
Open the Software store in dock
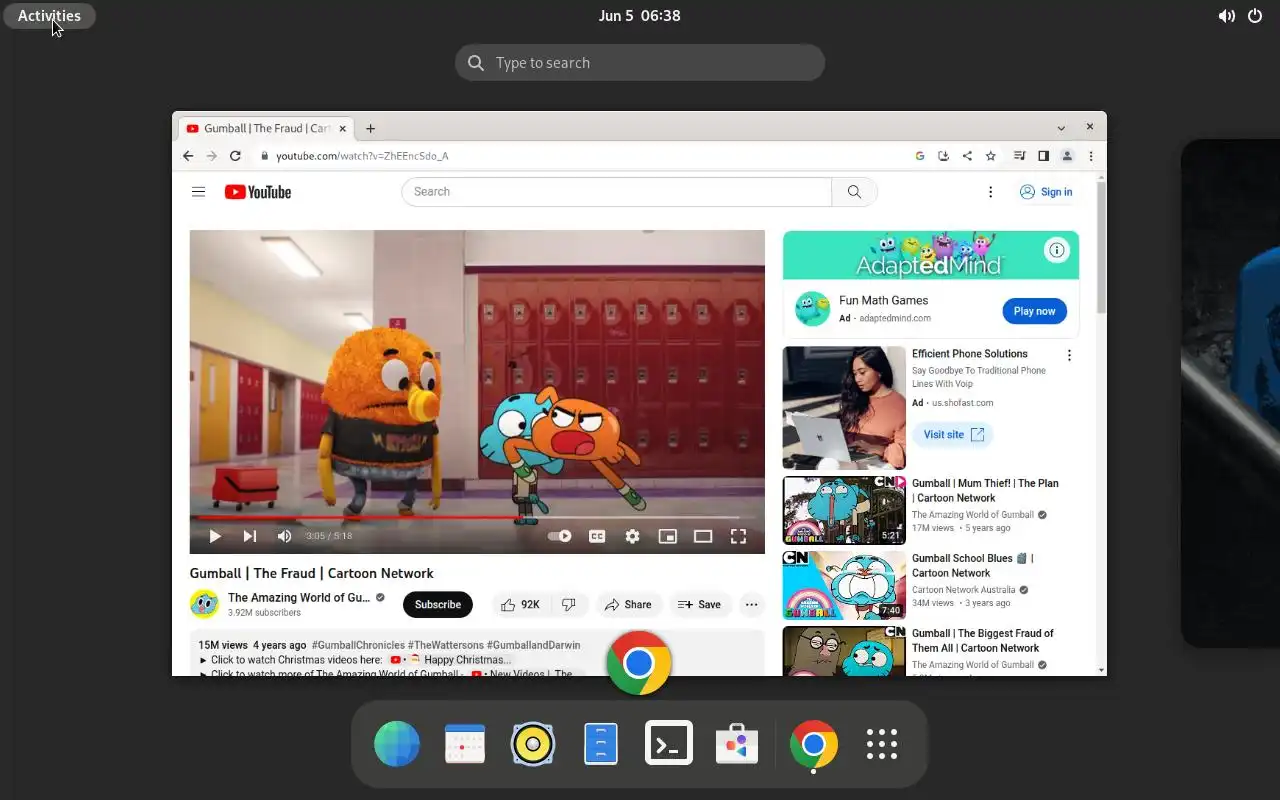(737, 744)
